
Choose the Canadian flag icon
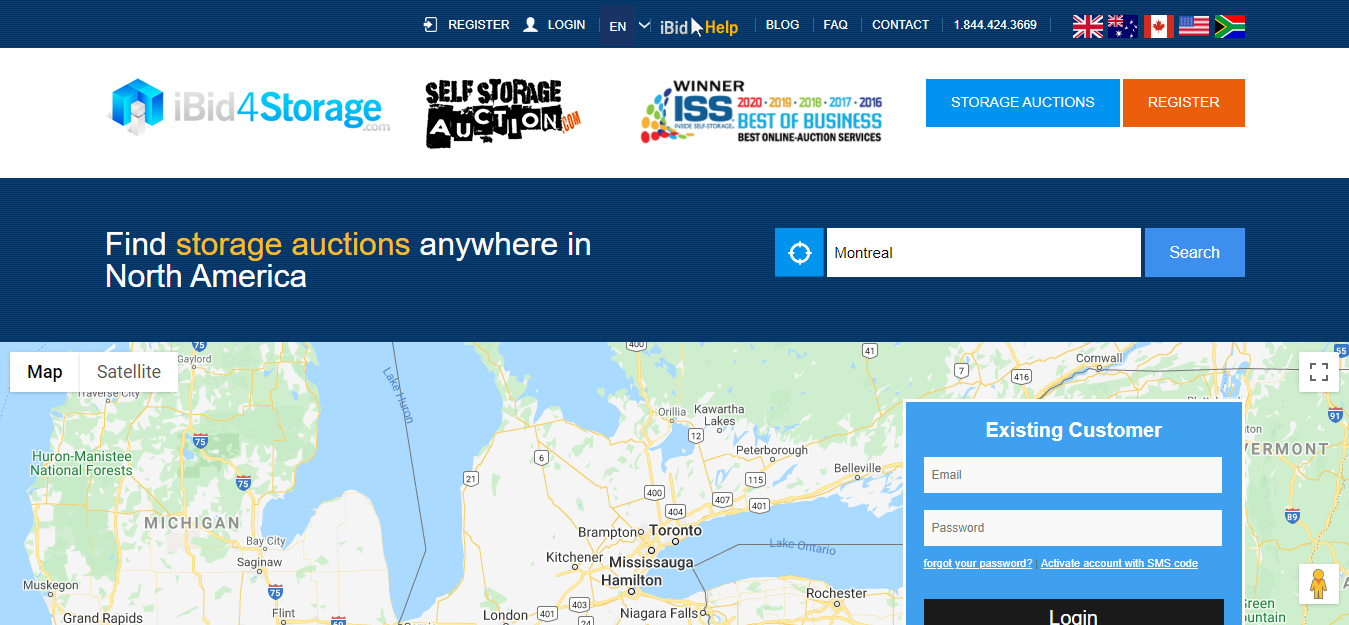tap(1158, 26)
